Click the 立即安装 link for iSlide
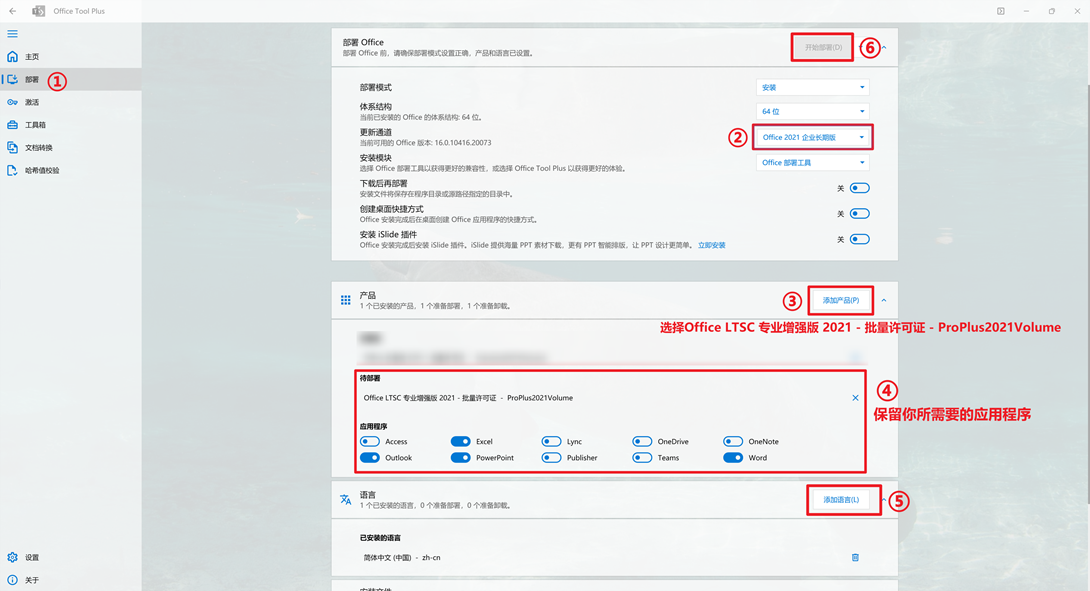The image size is (1090, 591). pos(711,245)
